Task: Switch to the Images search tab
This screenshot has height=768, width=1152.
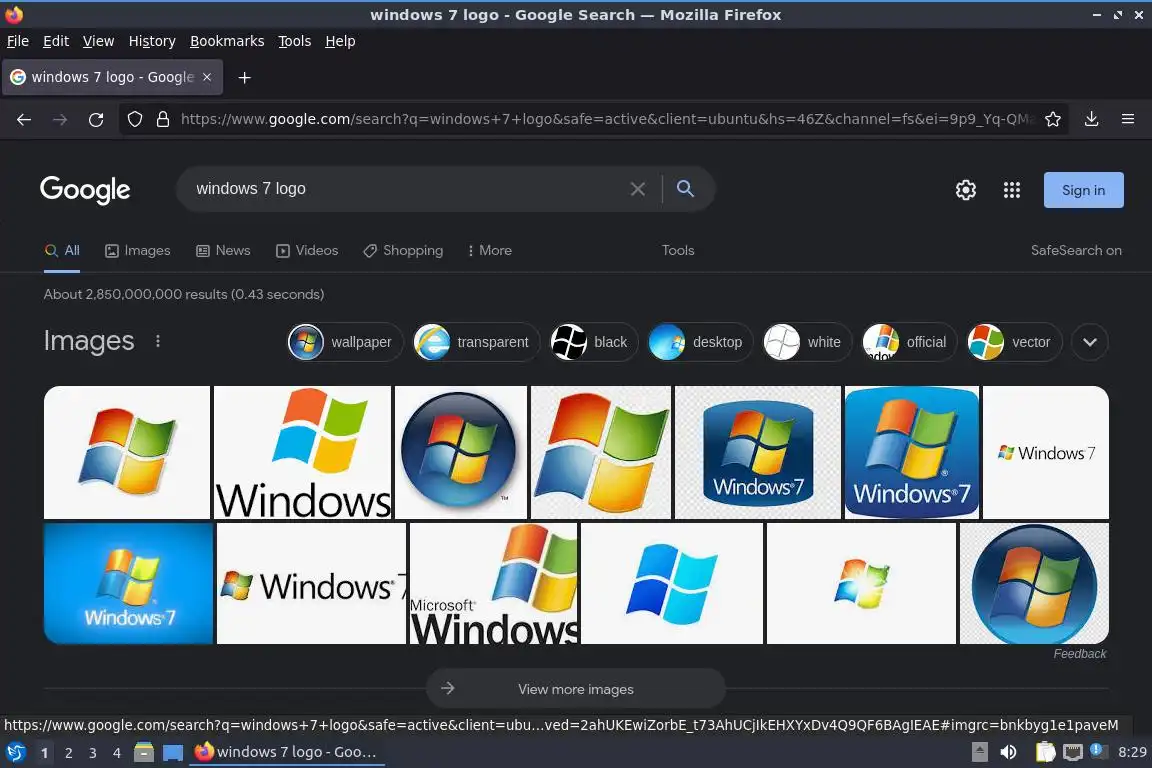Action: pyautogui.click(x=137, y=251)
